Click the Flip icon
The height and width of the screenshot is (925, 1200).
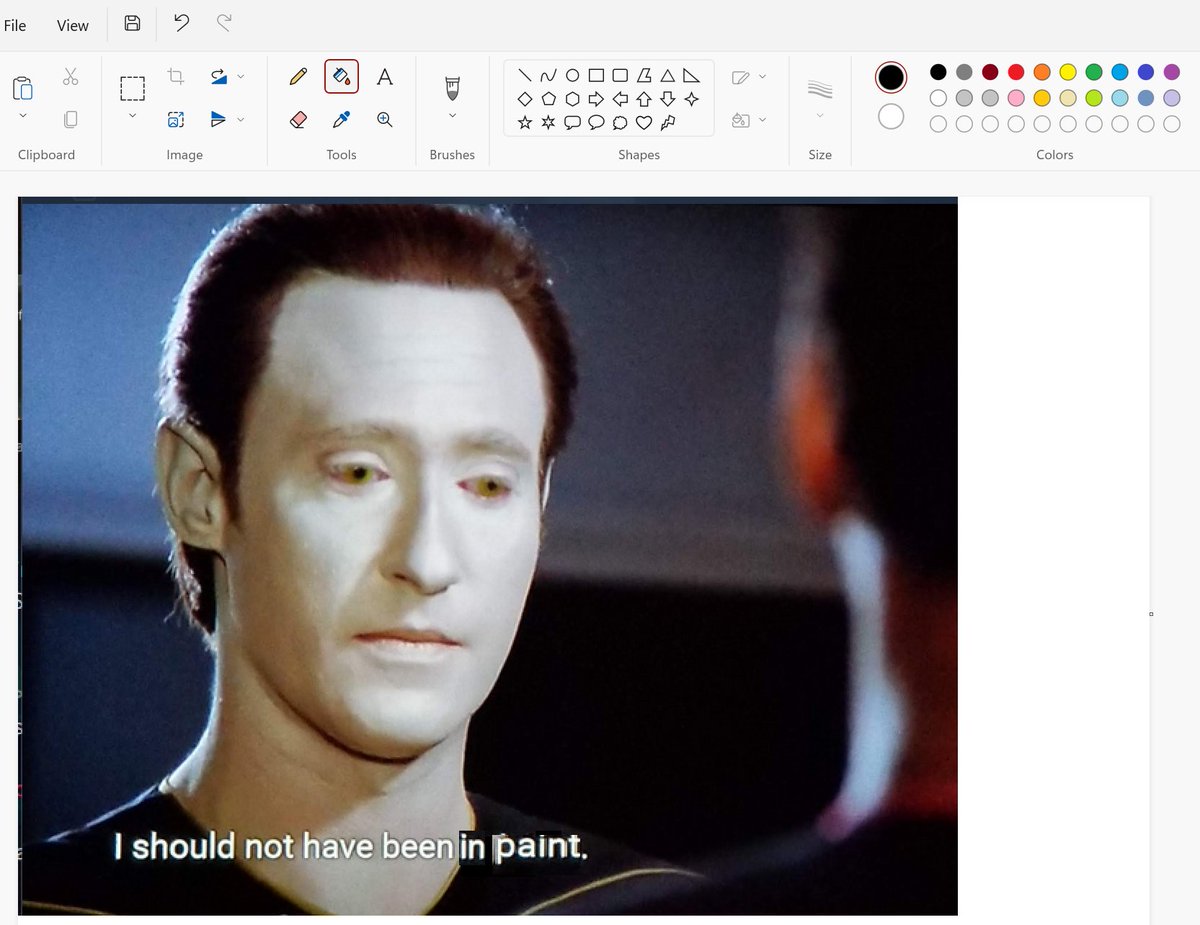[218, 119]
